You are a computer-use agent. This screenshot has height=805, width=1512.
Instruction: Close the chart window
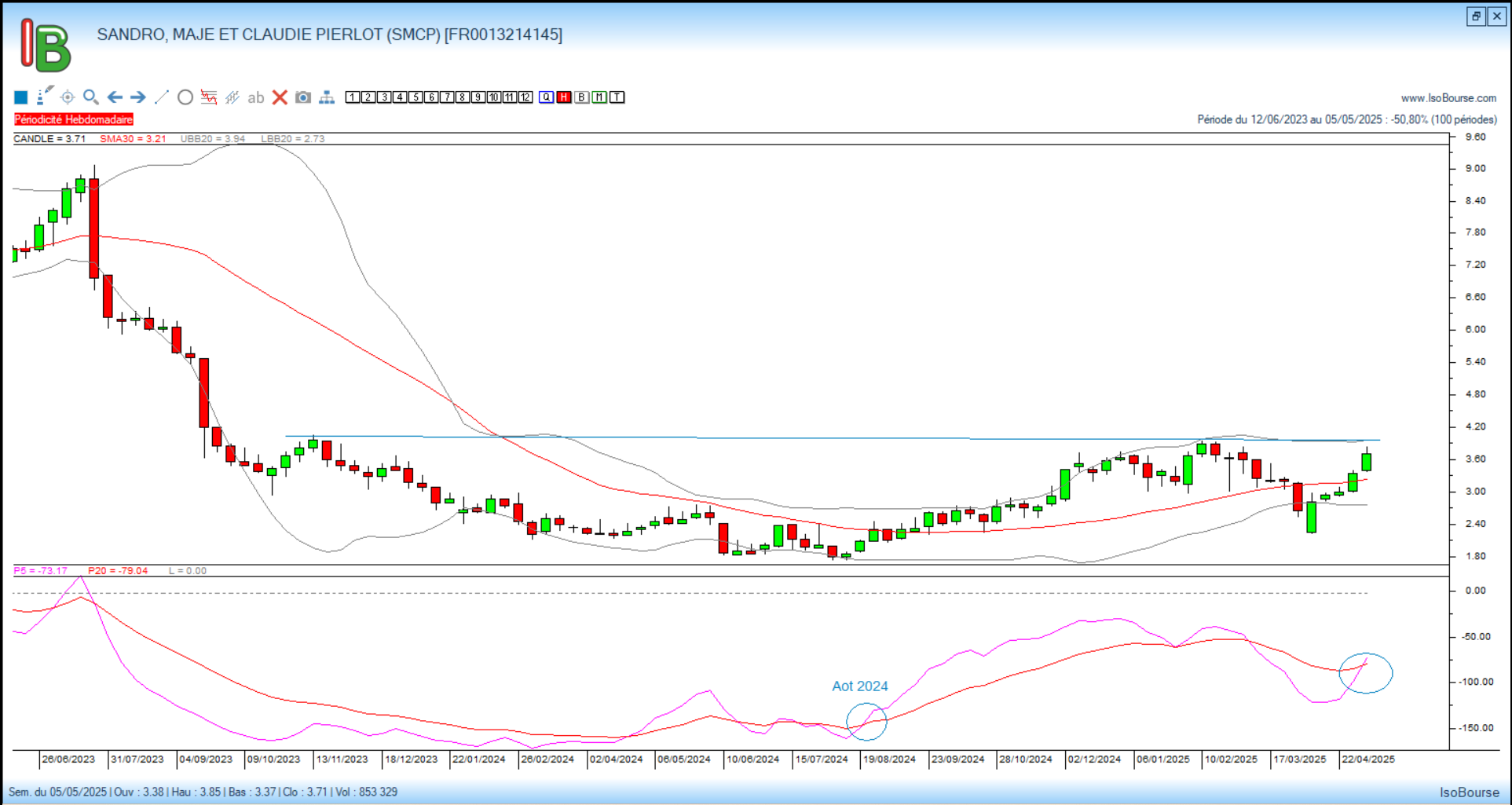point(1496,16)
